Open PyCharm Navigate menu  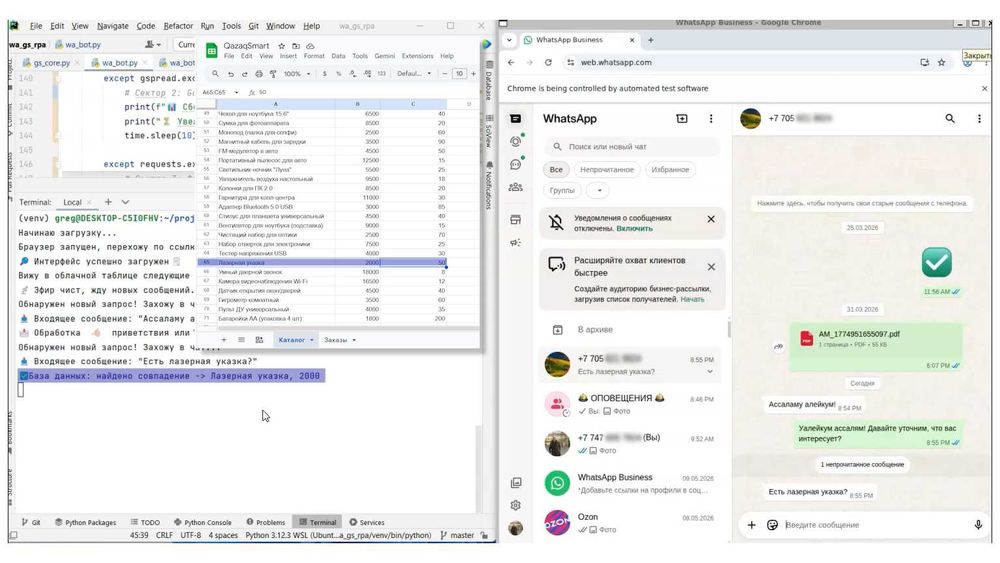[112, 26]
